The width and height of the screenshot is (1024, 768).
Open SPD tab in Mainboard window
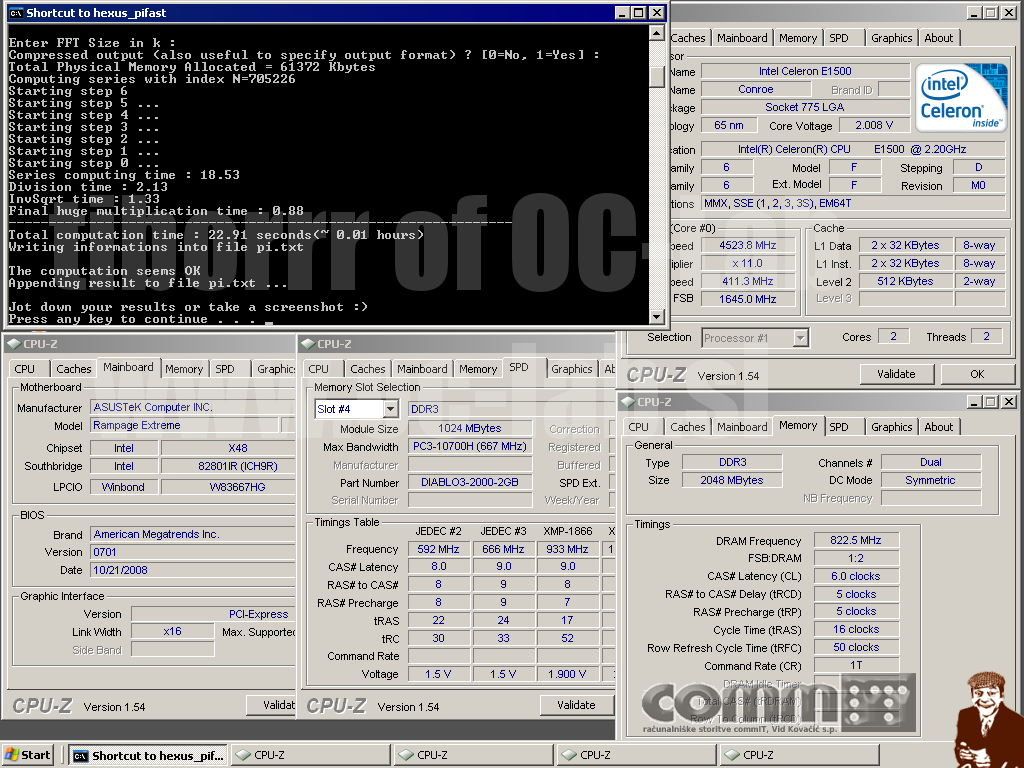[x=225, y=369]
